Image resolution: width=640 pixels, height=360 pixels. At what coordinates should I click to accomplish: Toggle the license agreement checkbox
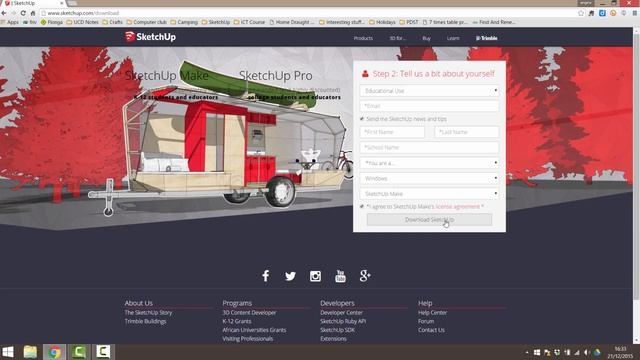click(362, 207)
